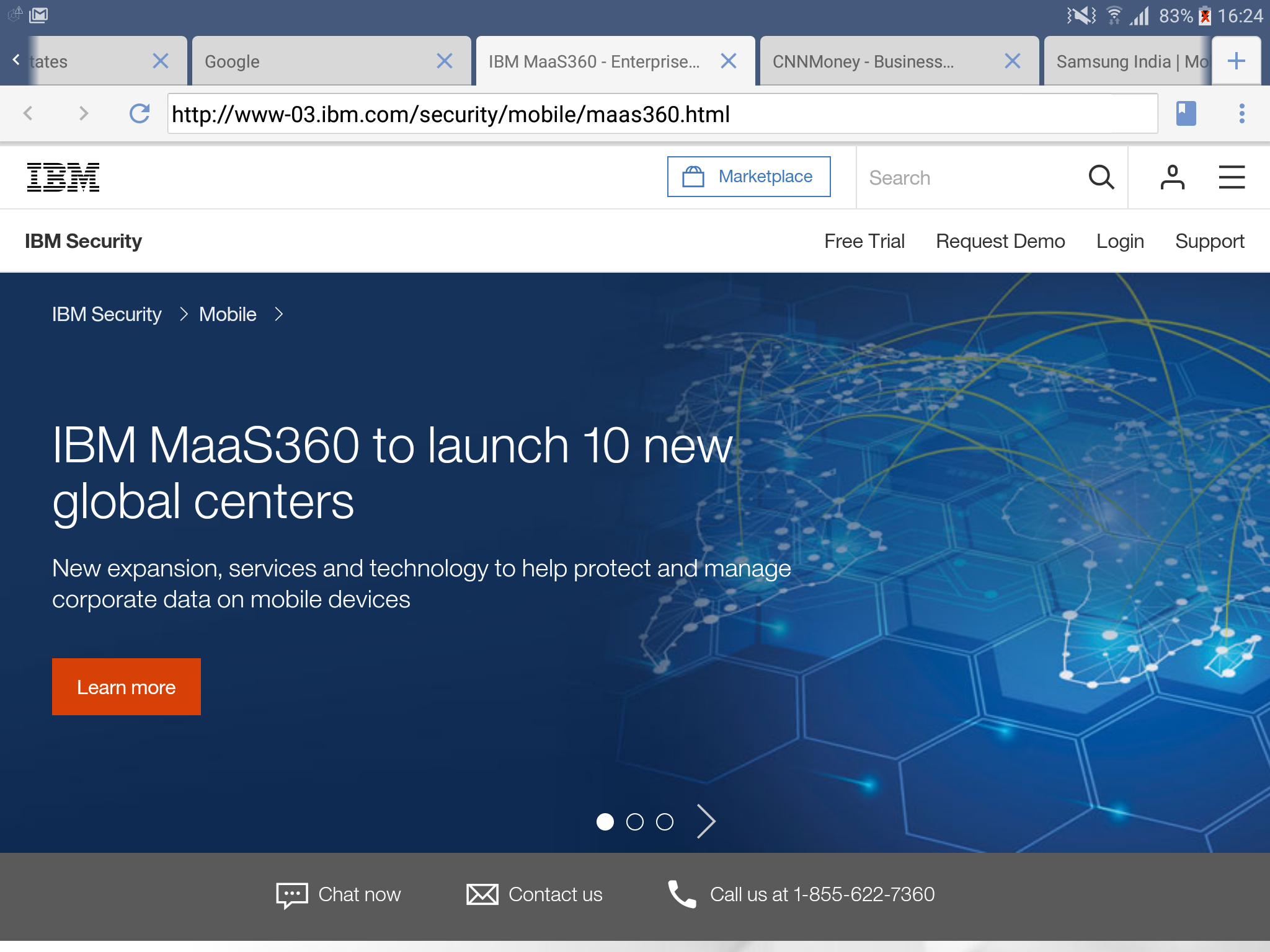Click Call us at 1-855-622-7360
The height and width of the screenshot is (952, 1270).
[x=822, y=894]
